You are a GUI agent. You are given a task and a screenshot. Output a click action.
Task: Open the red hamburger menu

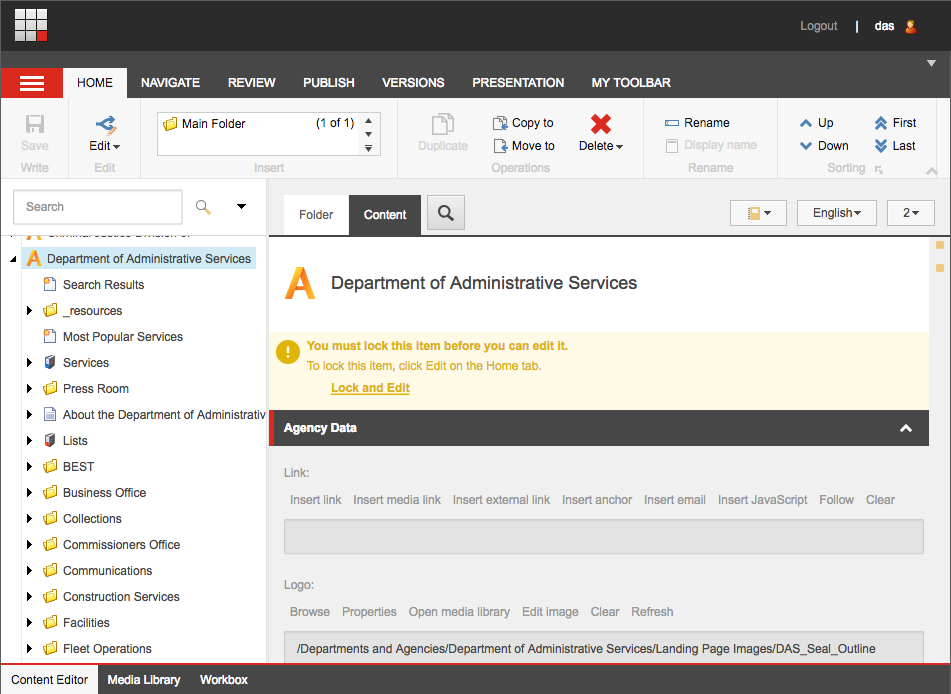[x=32, y=83]
